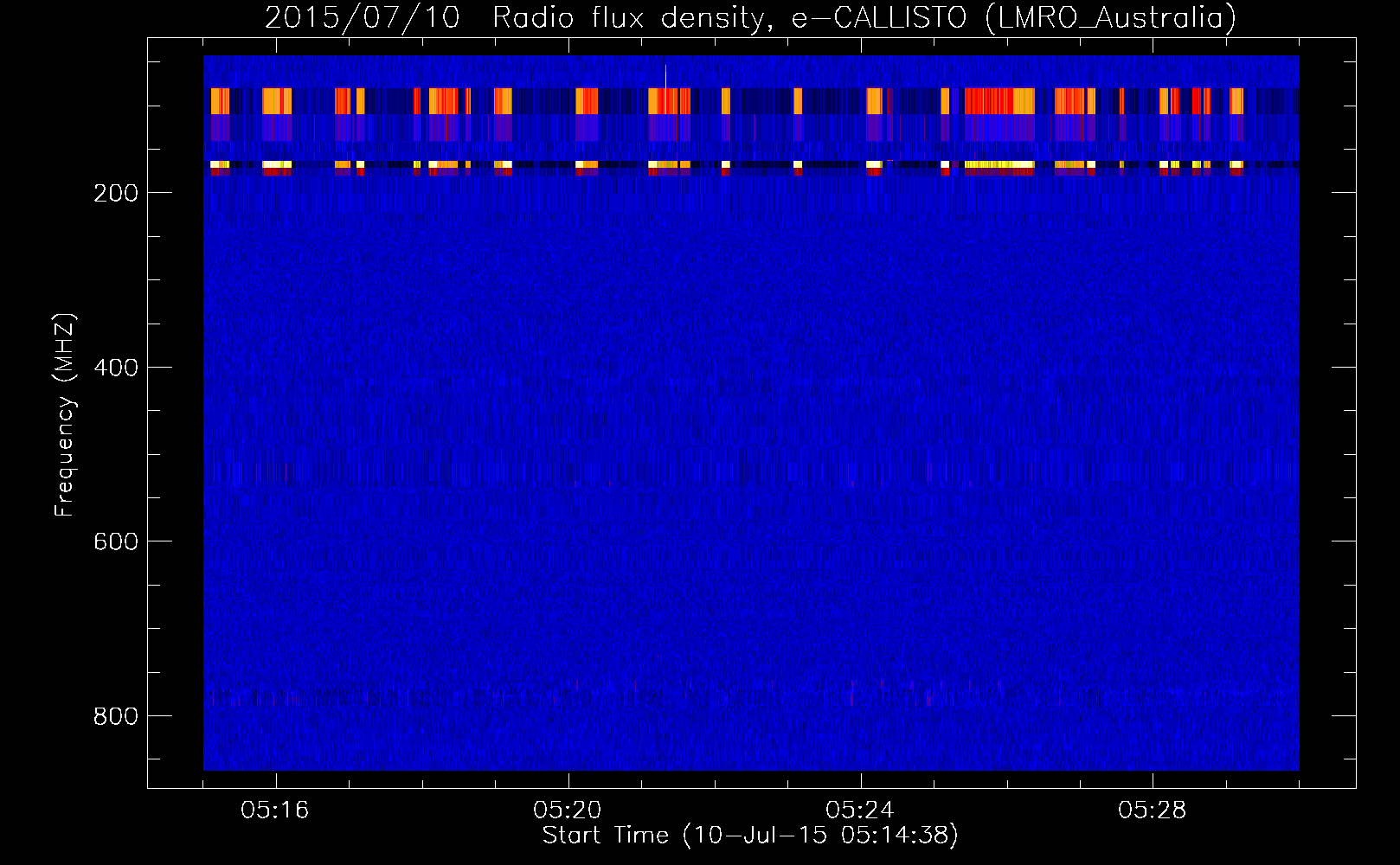Click the 05:24 time tick label

click(x=860, y=811)
